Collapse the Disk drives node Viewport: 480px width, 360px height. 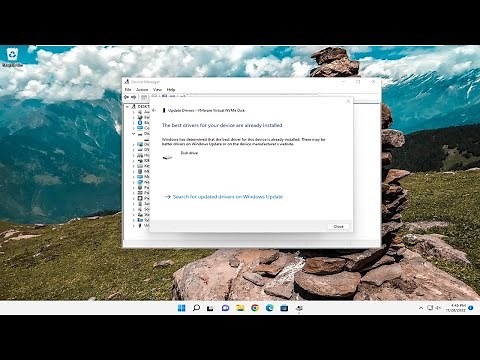134,134
